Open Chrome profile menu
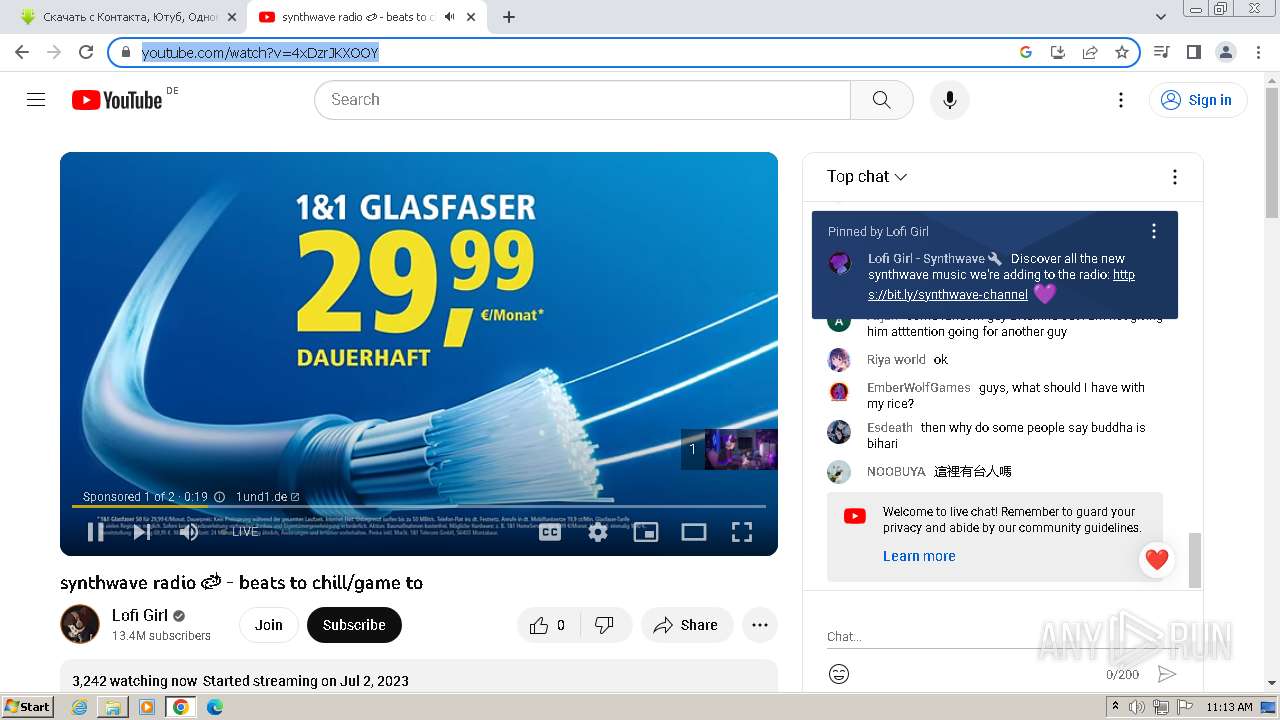The width and height of the screenshot is (1280, 720). [x=1225, y=52]
